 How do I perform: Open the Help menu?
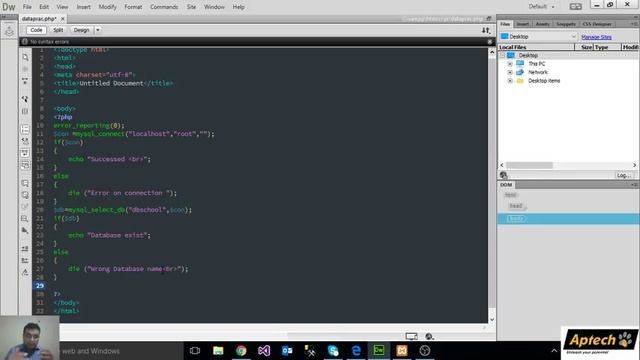click(238, 7)
